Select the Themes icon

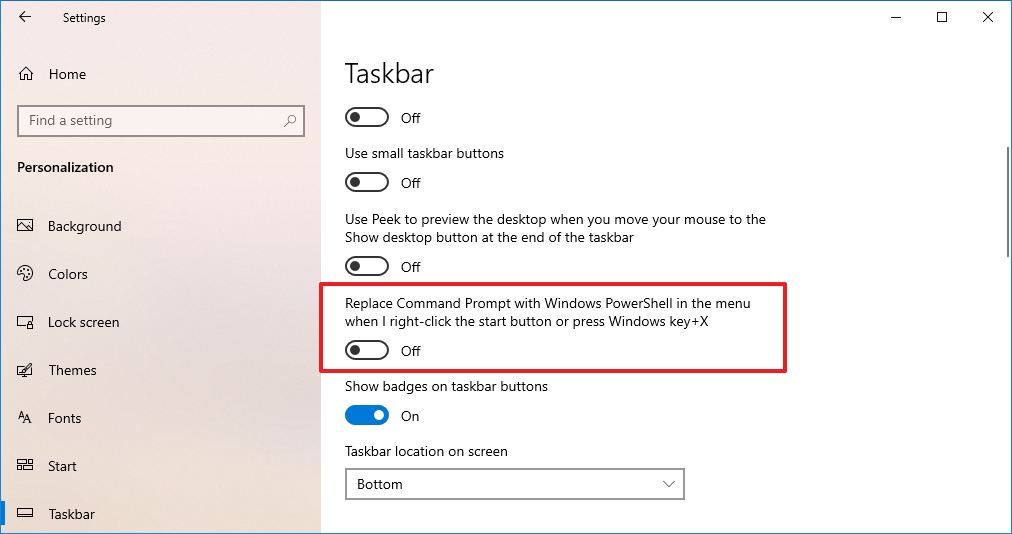pos(26,370)
